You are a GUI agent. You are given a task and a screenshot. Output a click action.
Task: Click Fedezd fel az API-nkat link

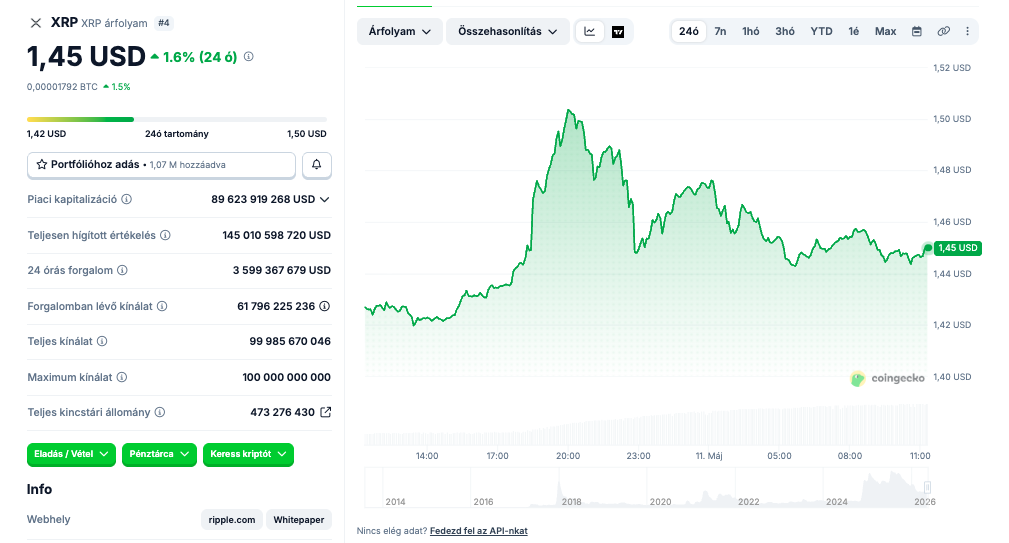(479, 531)
